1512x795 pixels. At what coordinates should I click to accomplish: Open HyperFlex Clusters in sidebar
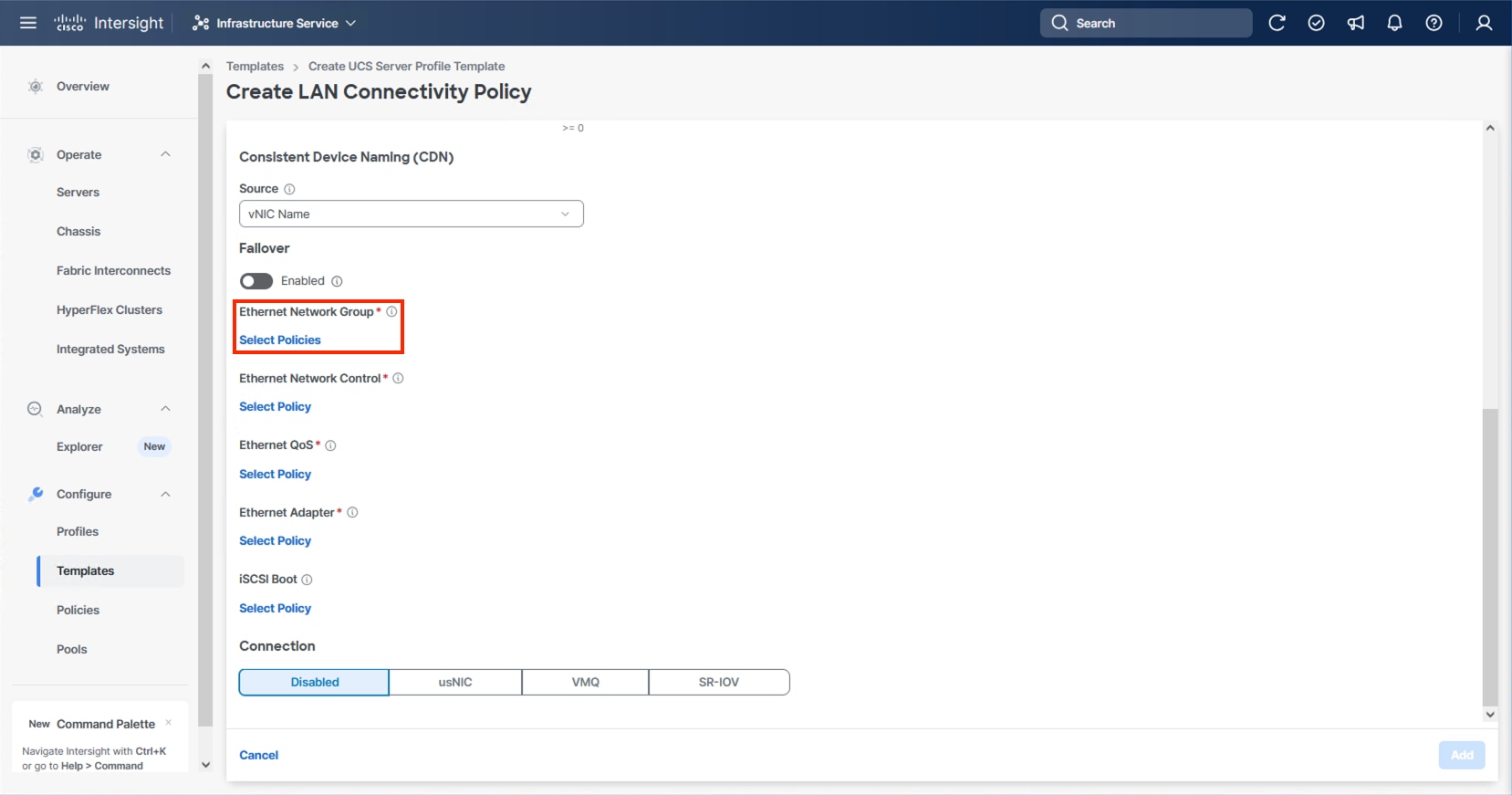109,310
